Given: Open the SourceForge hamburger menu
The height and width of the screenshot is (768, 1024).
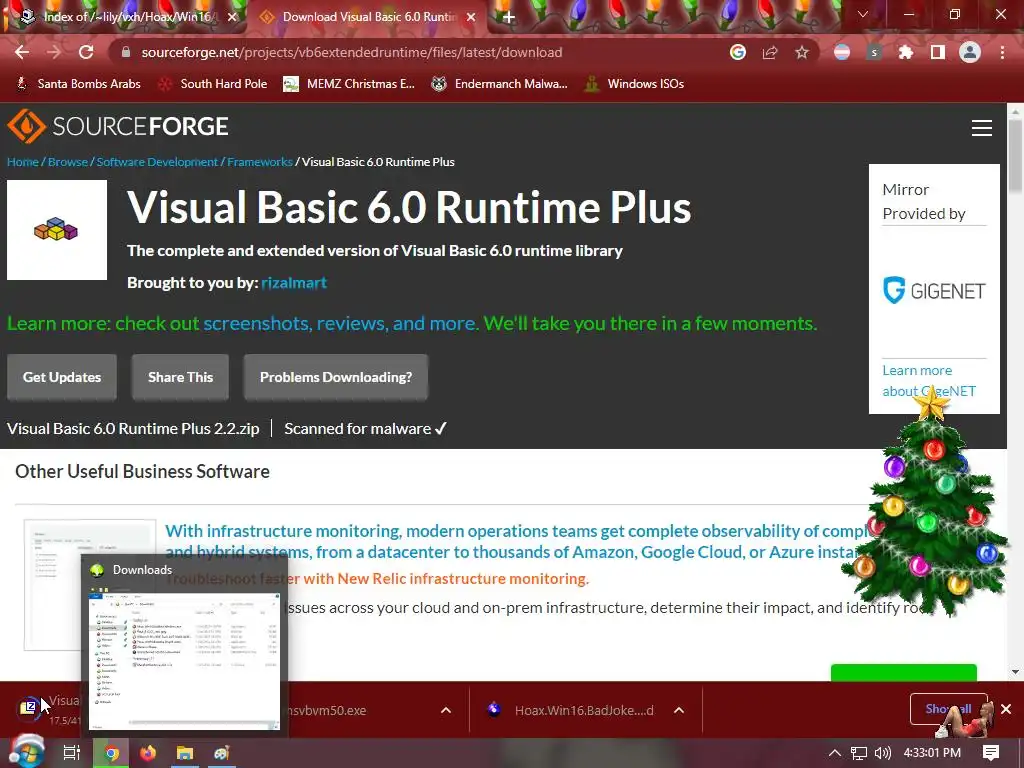Looking at the screenshot, I should [982, 127].
